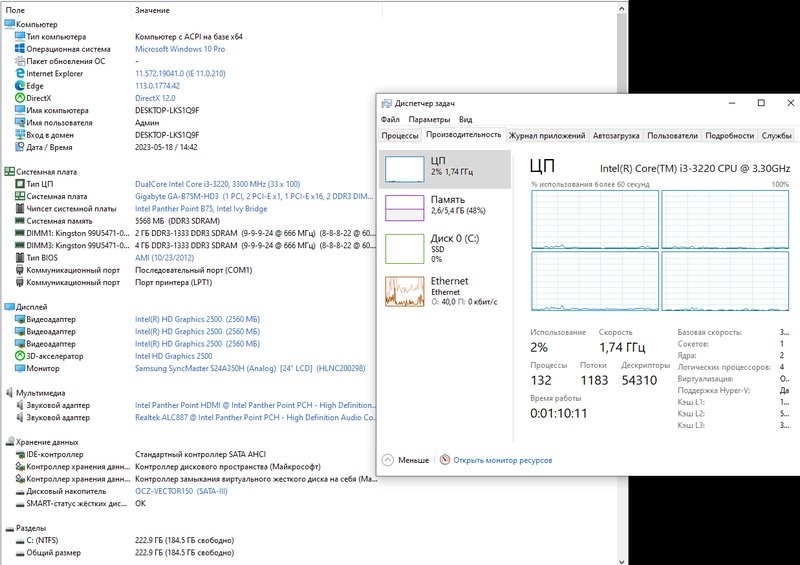This screenshot has width=800, height=565.
Task: Open the OCZ-VECTOR150 (SATA-III) link
Action: (x=181, y=491)
